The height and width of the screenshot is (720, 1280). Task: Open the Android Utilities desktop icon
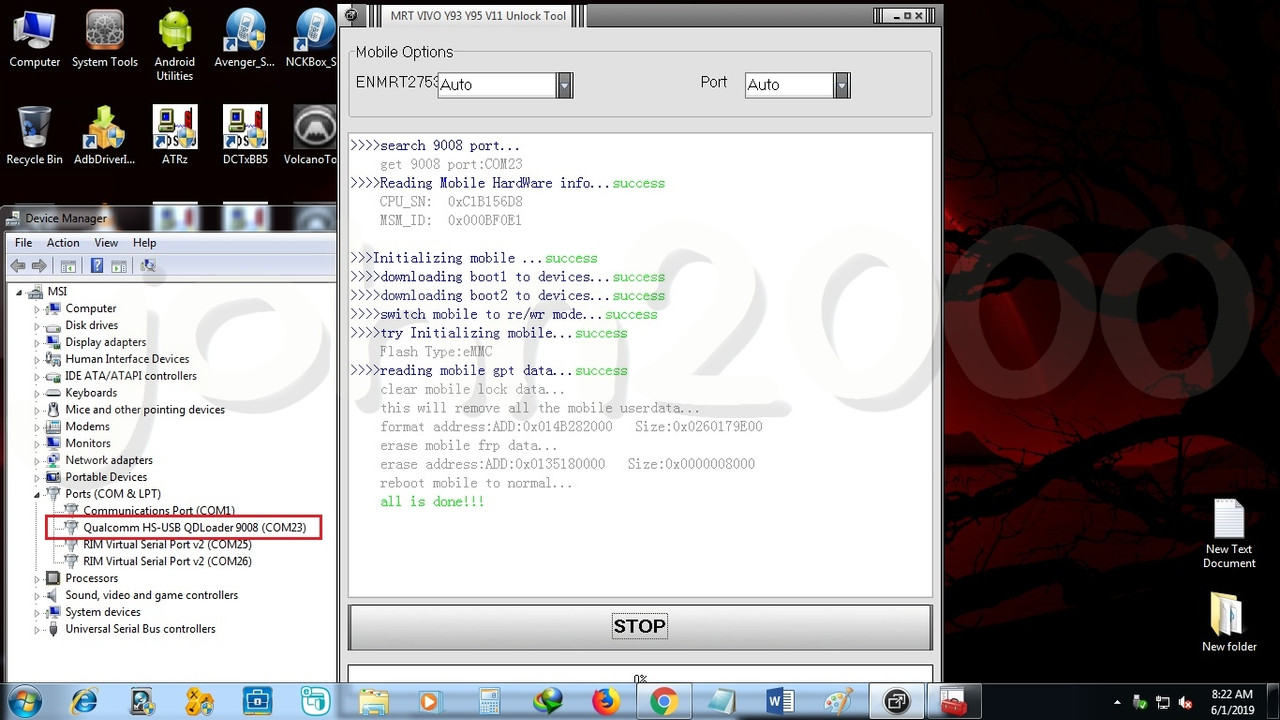click(x=175, y=46)
